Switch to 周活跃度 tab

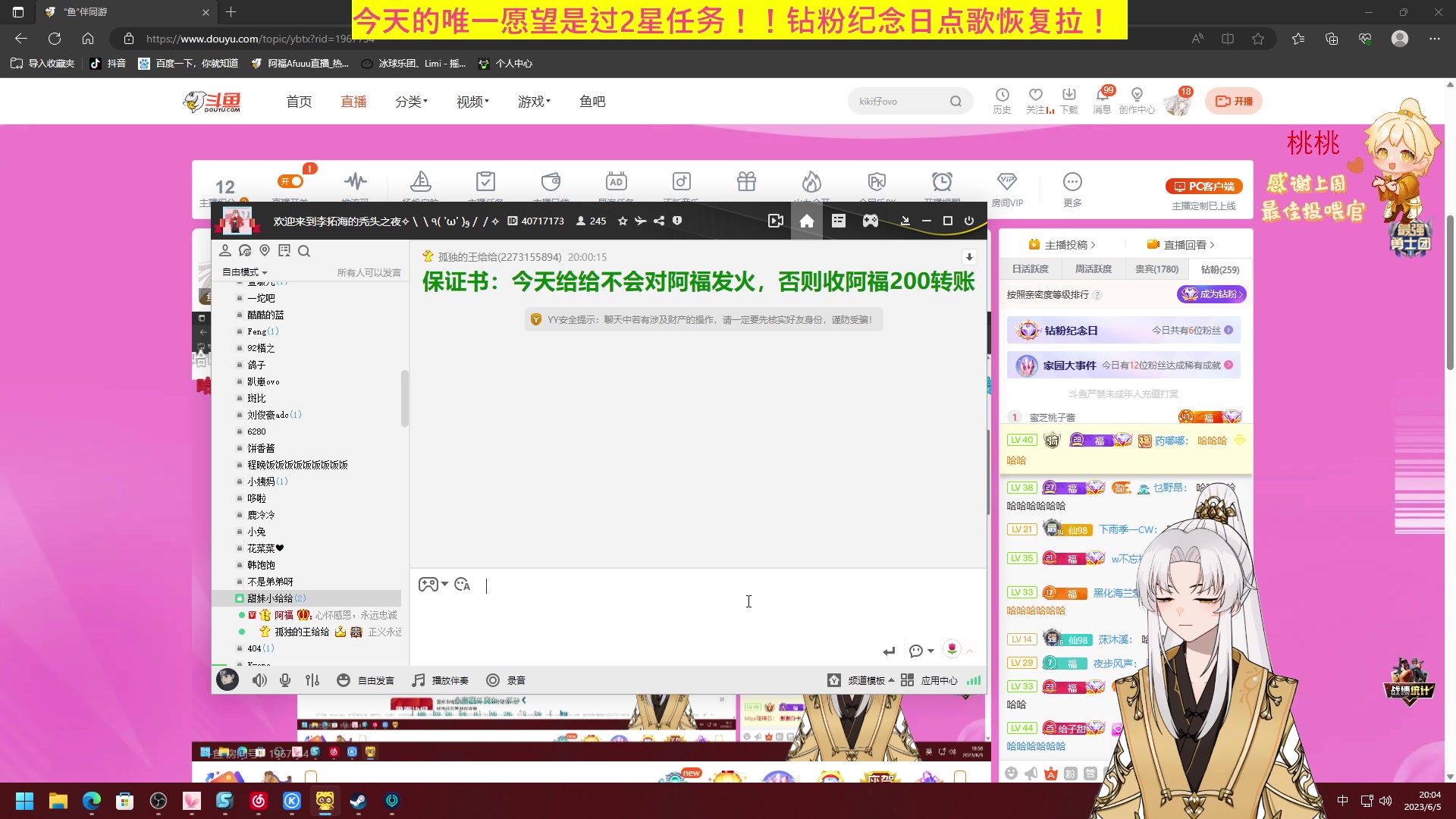(x=1093, y=269)
